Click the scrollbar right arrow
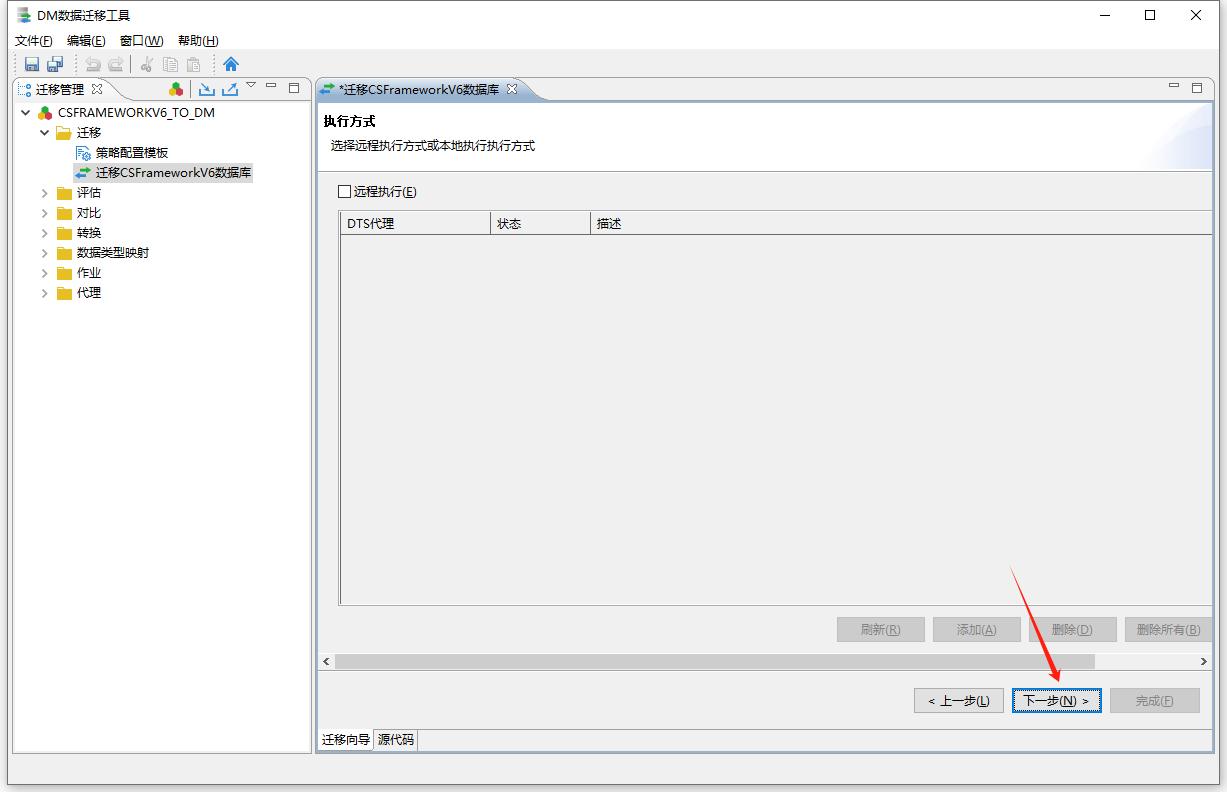Screen dimensions: 1227x792 [1204, 662]
